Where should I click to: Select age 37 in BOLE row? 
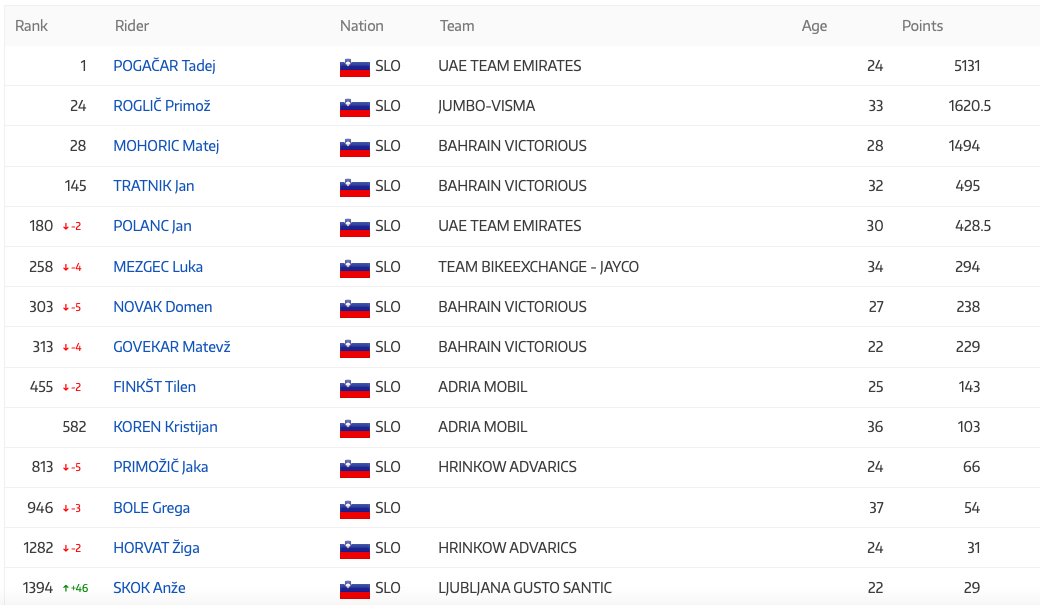876,508
